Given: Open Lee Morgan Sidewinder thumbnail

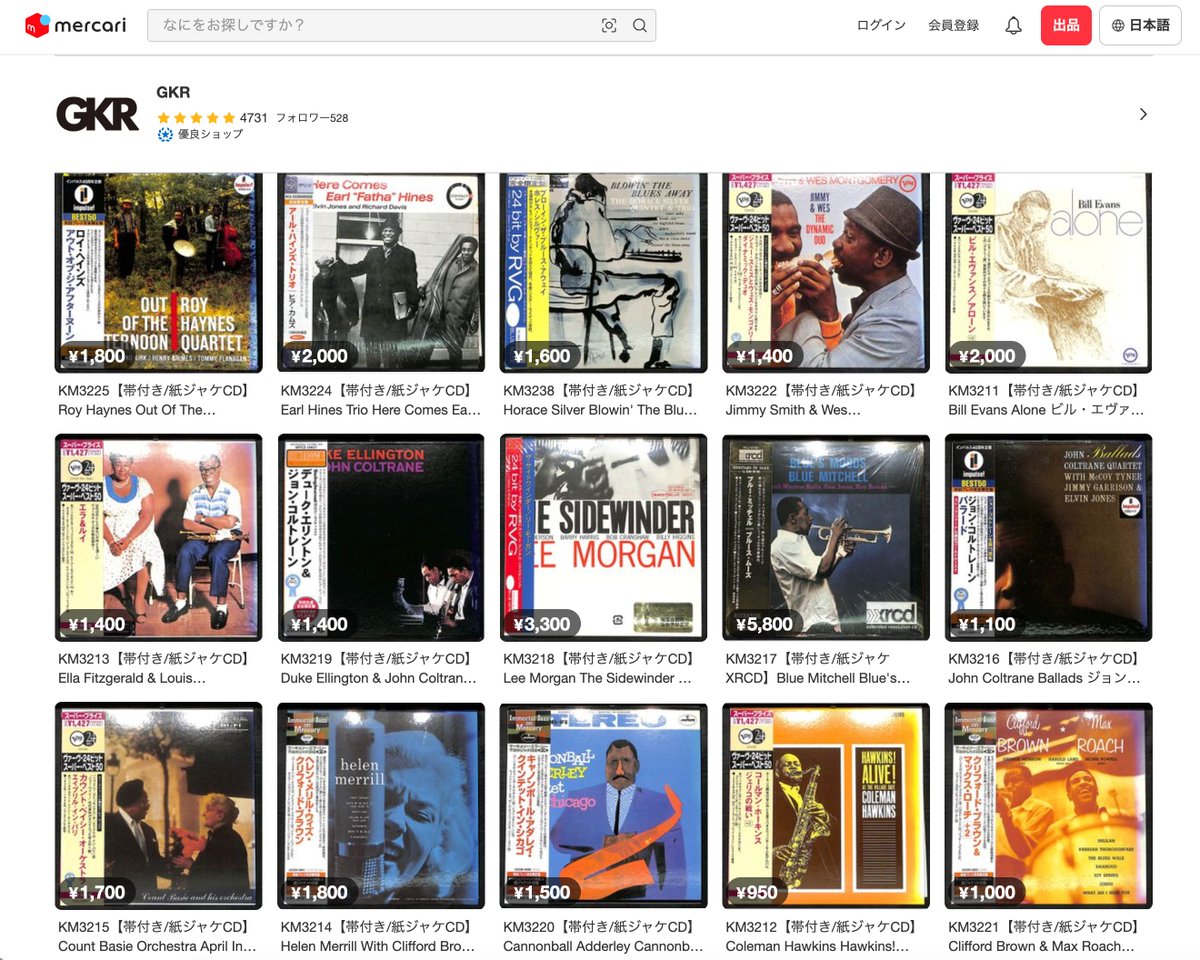Looking at the screenshot, I should (x=604, y=538).
